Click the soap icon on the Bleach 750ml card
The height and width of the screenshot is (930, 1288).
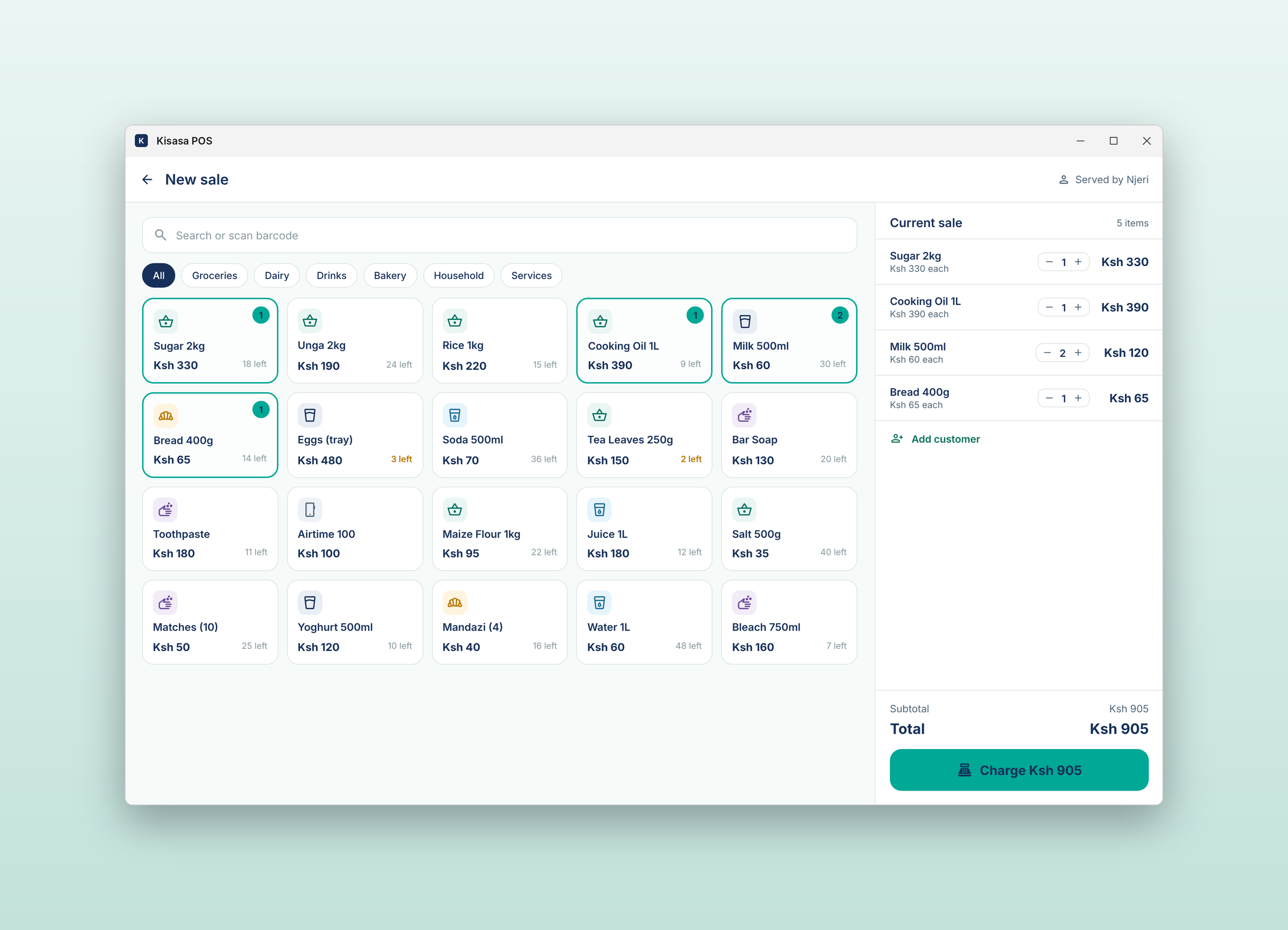744,603
